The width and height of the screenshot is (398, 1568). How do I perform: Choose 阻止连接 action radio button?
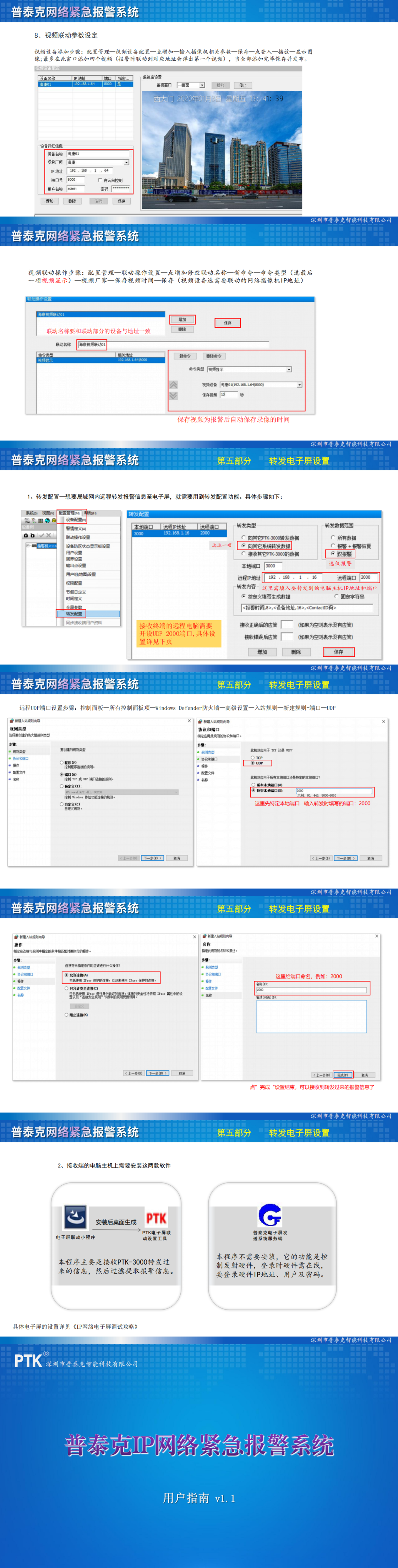click(x=66, y=1015)
